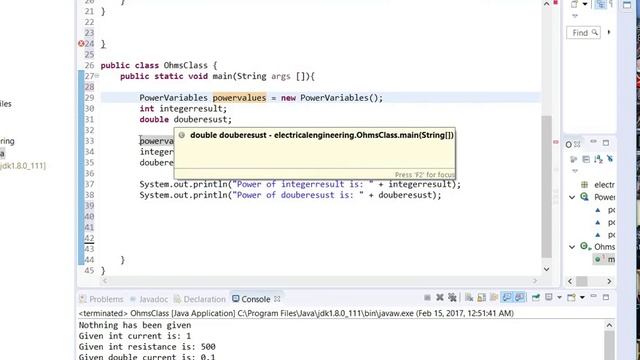Select the Power class item in Outline

[x=599, y=198]
